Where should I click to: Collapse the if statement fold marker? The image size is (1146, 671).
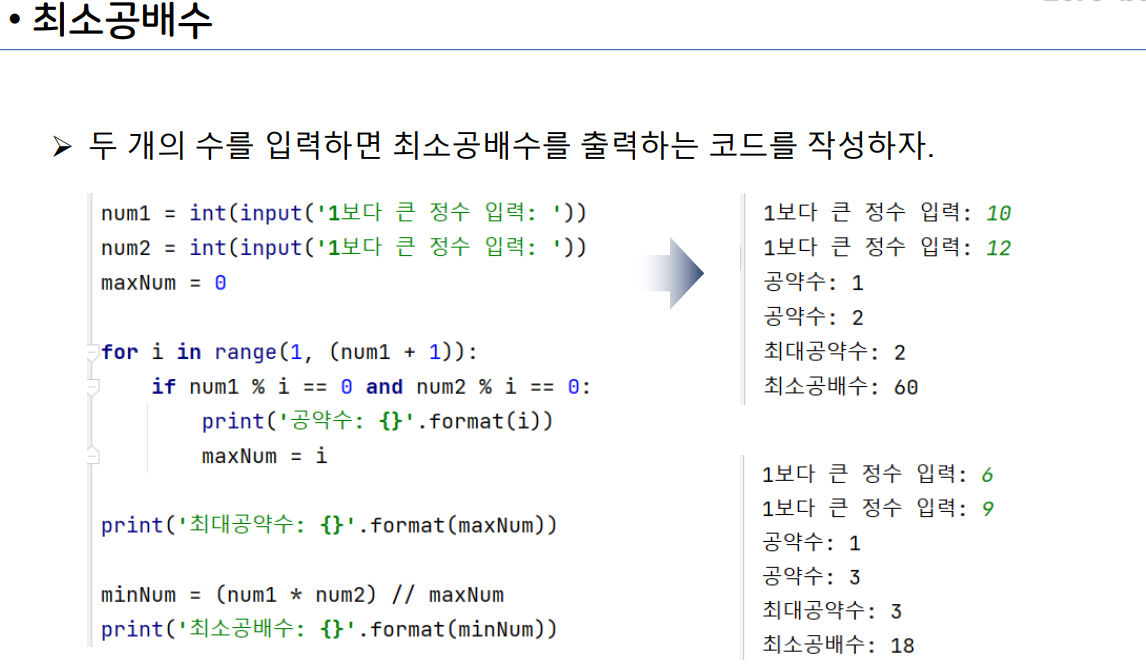[x=92, y=387]
